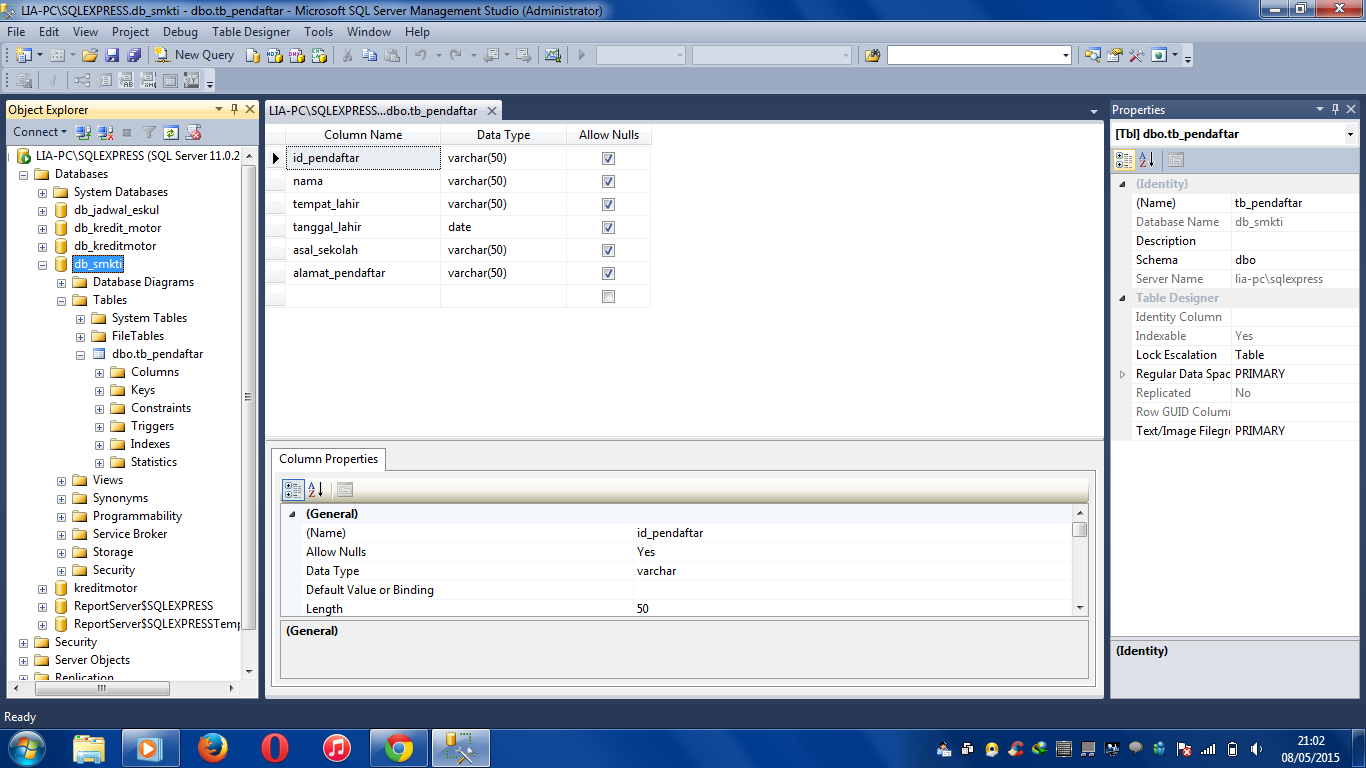1366x768 pixels.
Task: Click the Database Engine Query icon
Action: 253,55
